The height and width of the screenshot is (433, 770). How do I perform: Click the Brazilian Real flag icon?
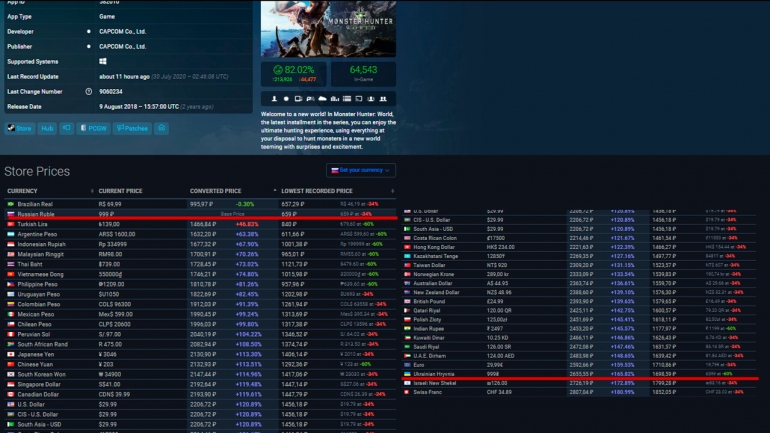[x=11, y=204]
